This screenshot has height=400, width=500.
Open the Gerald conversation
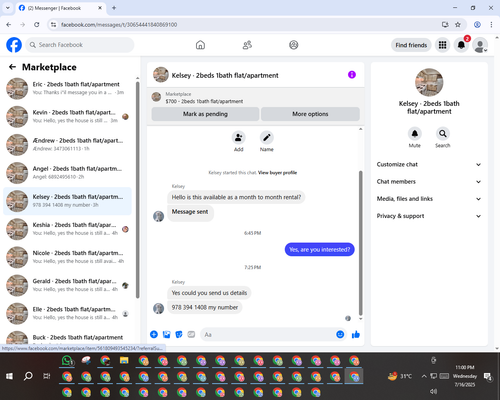[x=68, y=285]
